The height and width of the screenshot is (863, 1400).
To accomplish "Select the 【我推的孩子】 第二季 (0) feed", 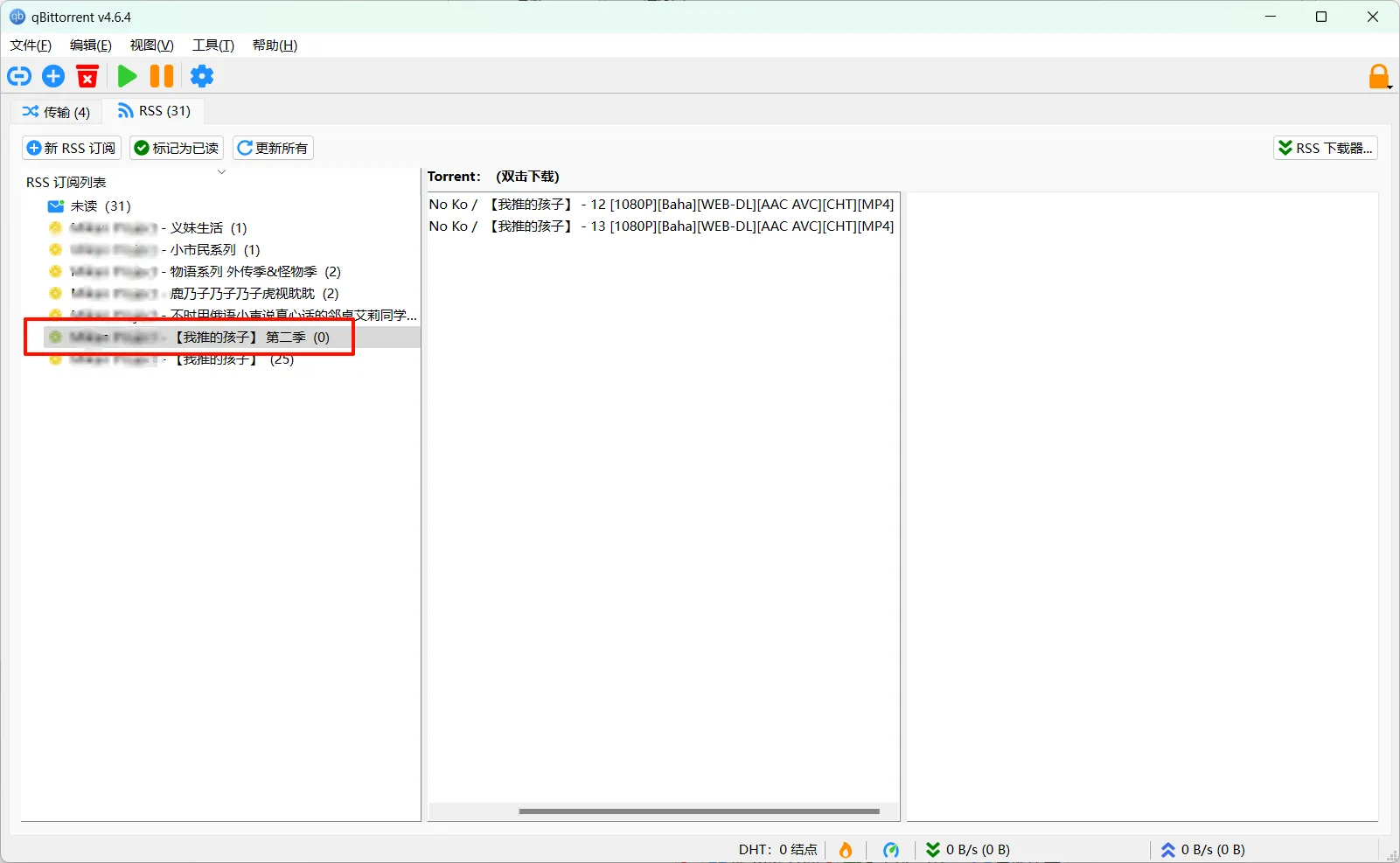I will (232, 338).
